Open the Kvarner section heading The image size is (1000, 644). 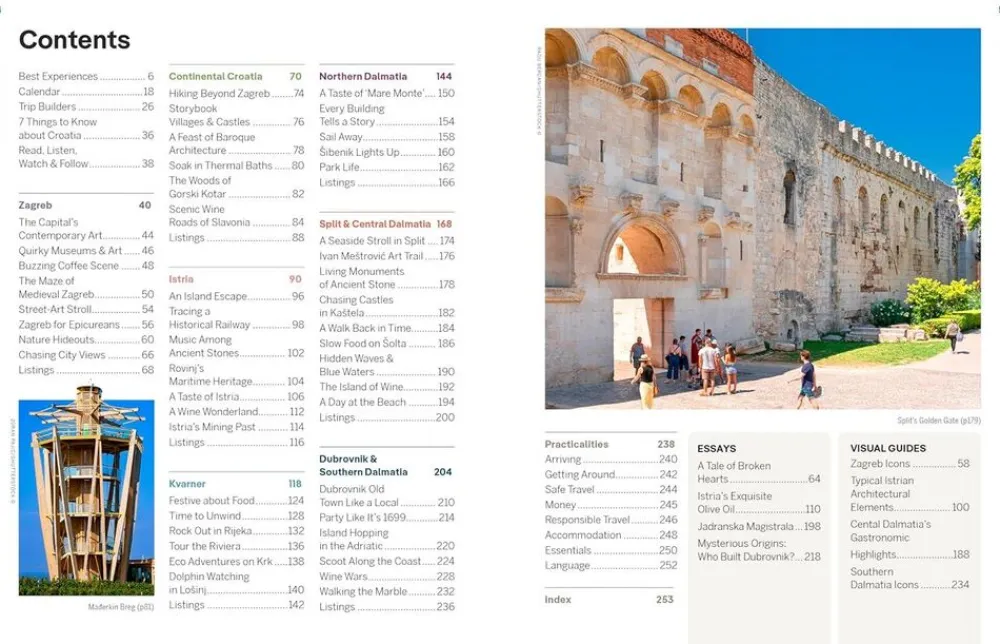coord(187,484)
